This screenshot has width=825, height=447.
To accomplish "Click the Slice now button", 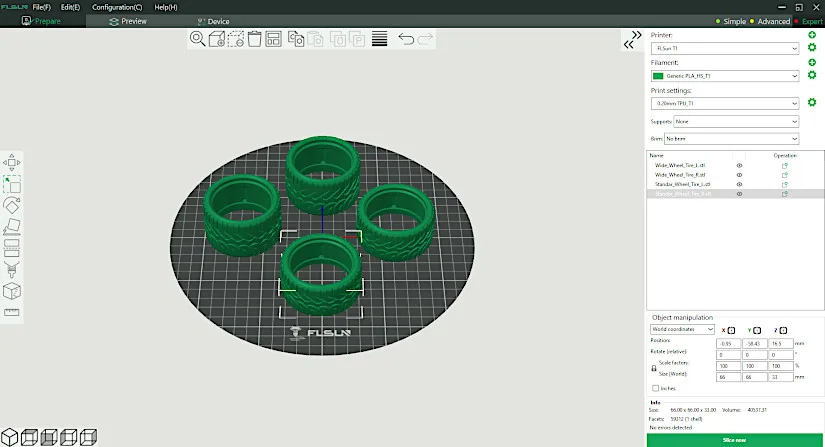I will 735,440.
